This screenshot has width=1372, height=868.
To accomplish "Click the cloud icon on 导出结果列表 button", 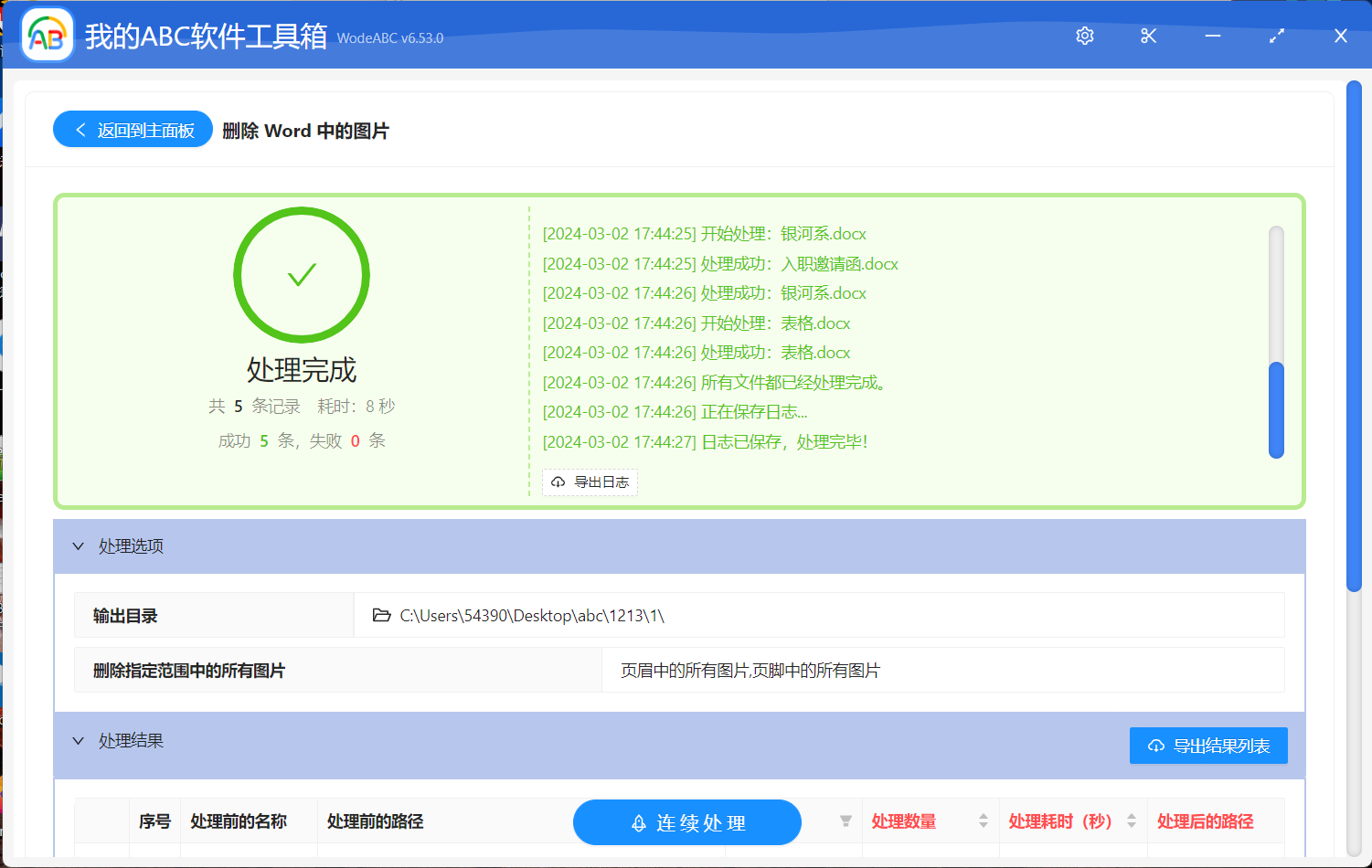I will point(1154,745).
